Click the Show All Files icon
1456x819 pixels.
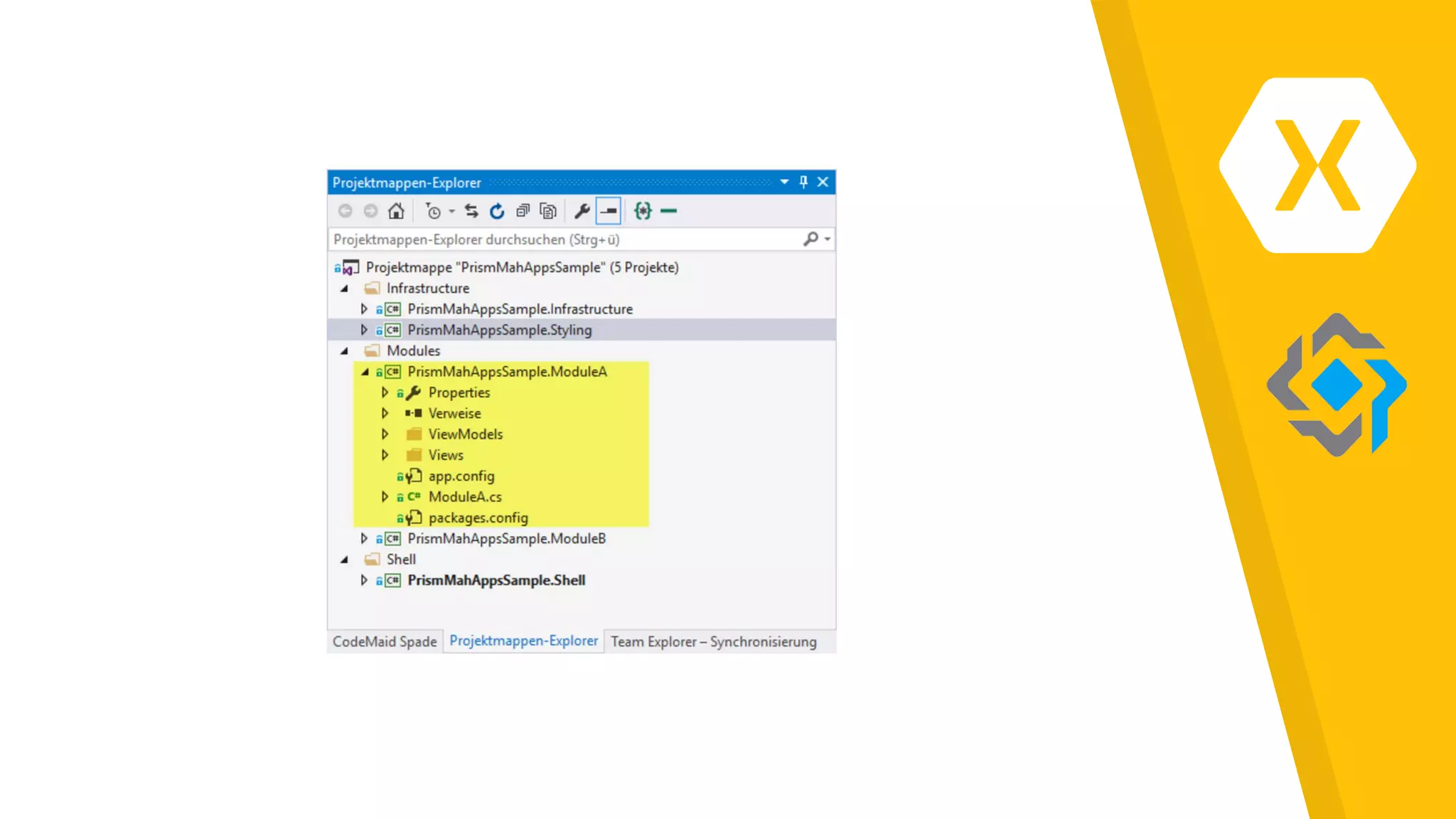pyautogui.click(x=547, y=211)
